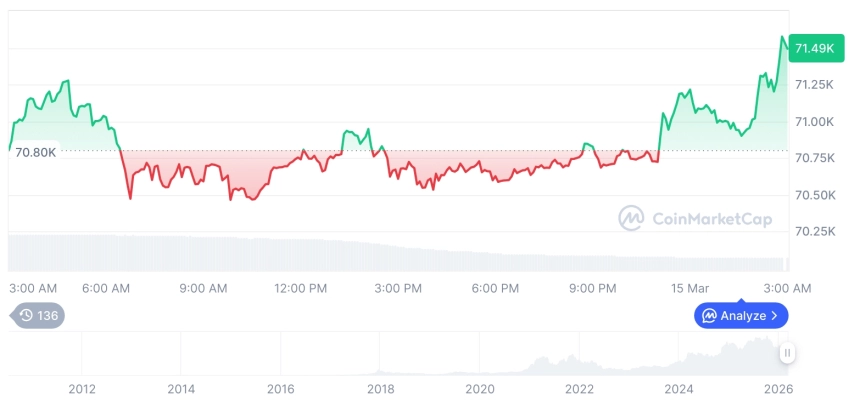
Task: Select the 2012 mark on the year timeline
Action: click(82, 388)
